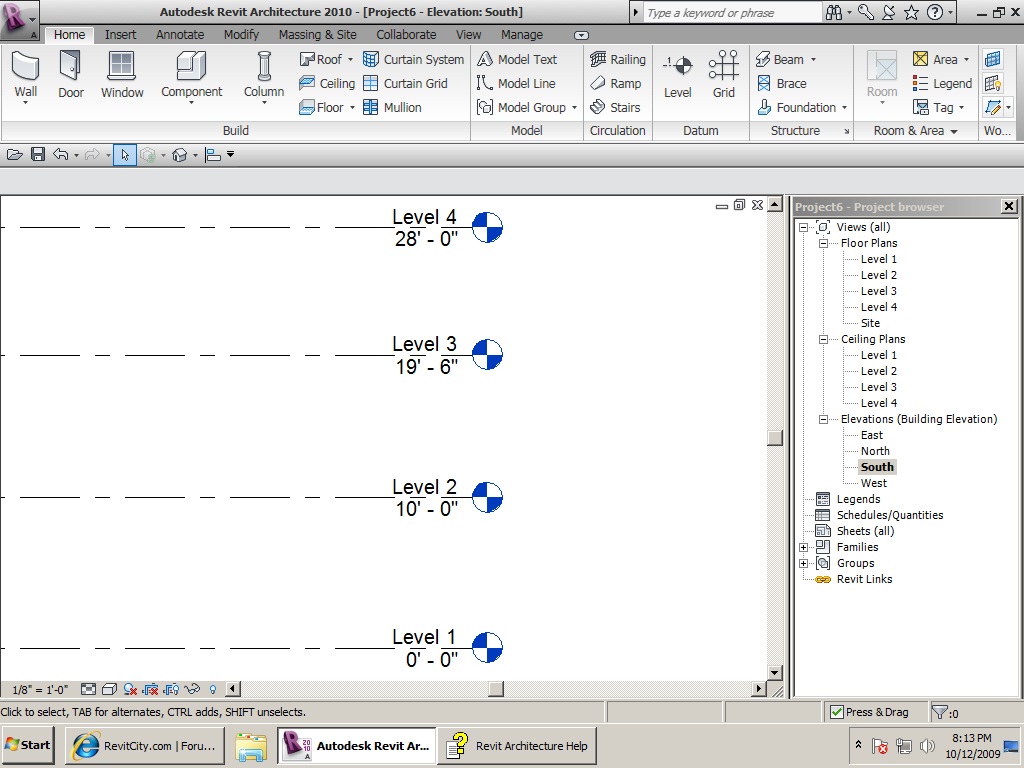Screen dimensions: 1024x768
Task: Open the Modify ribbon tab
Action: click(x=241, y=35)
